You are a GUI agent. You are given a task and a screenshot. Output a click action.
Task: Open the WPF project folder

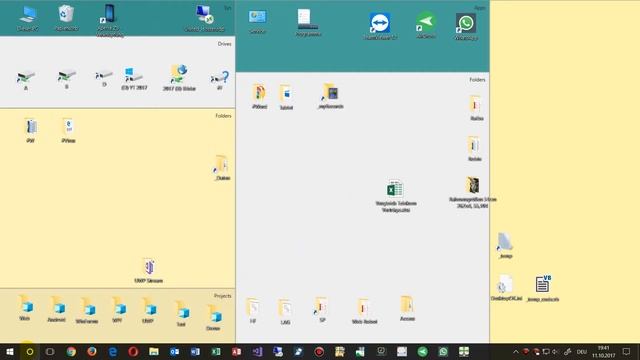118,309
